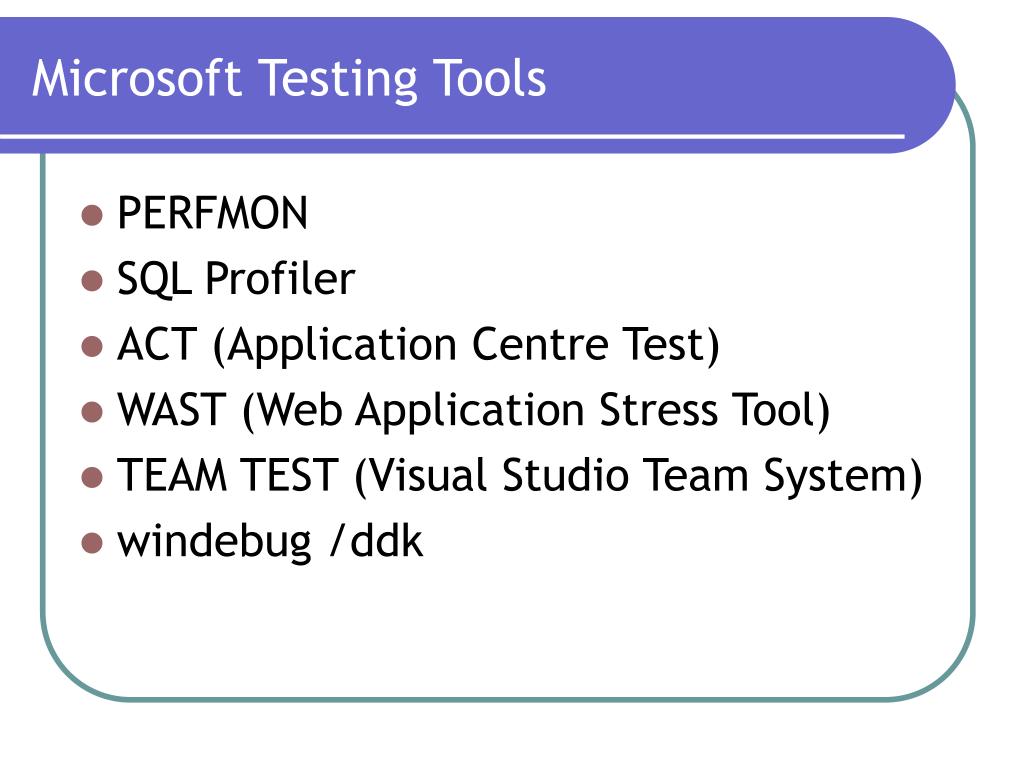Click the bullet dot before ACT

(x=92, y=346)
